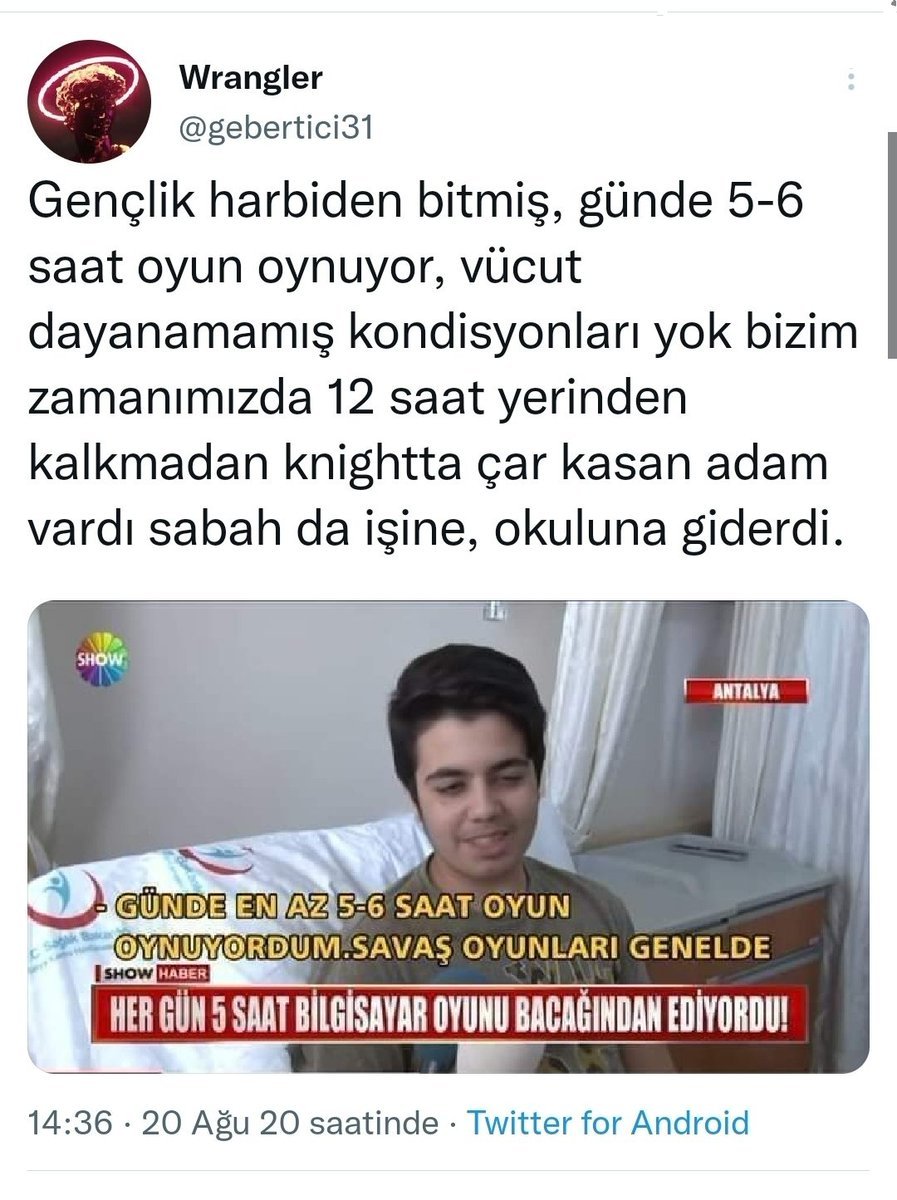
Task: Click the red crescent logo on pillow
Action: click(x=62, y=897)
